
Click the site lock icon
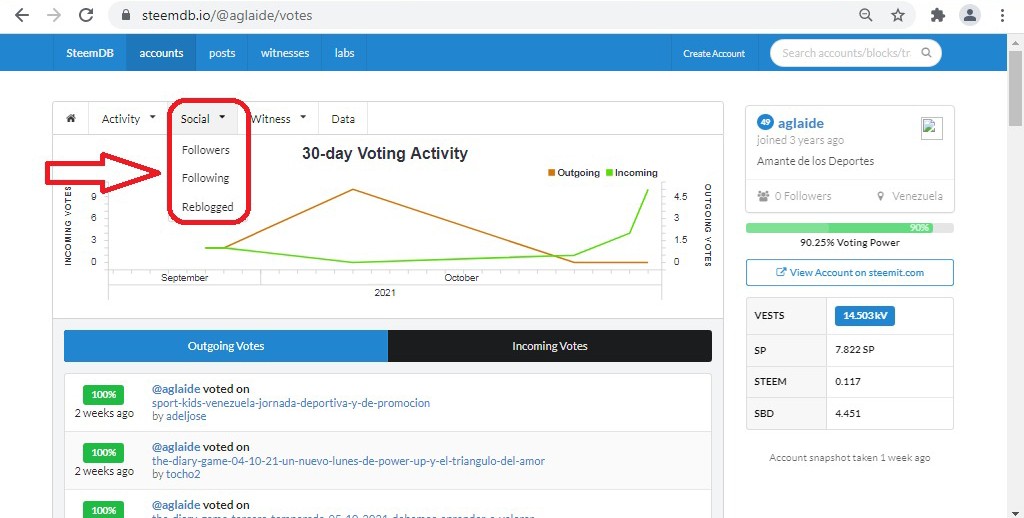click(127, 15)
